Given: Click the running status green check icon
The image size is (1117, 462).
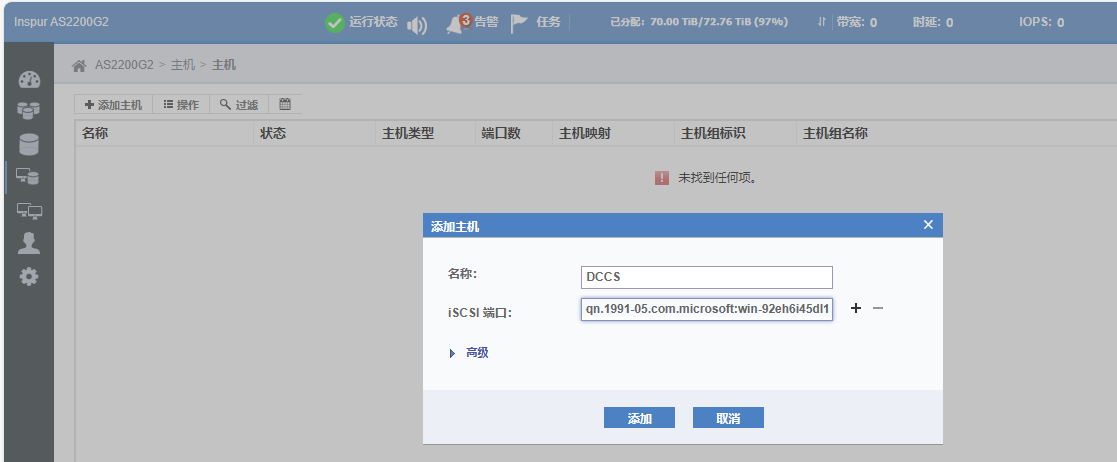Looking at the screenshot, I should pos(334,23).
